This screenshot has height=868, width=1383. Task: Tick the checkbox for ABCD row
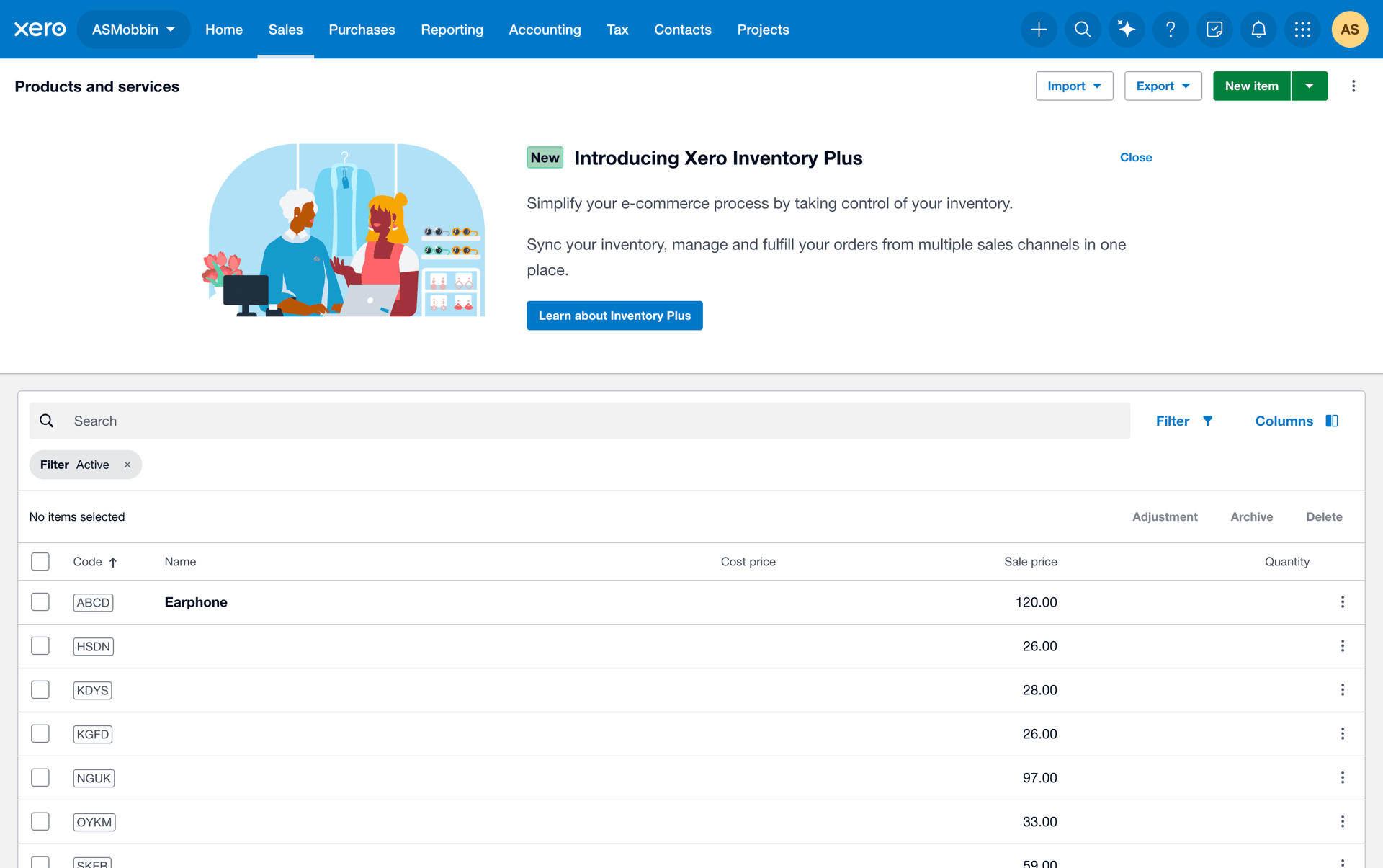pos(40,602)
